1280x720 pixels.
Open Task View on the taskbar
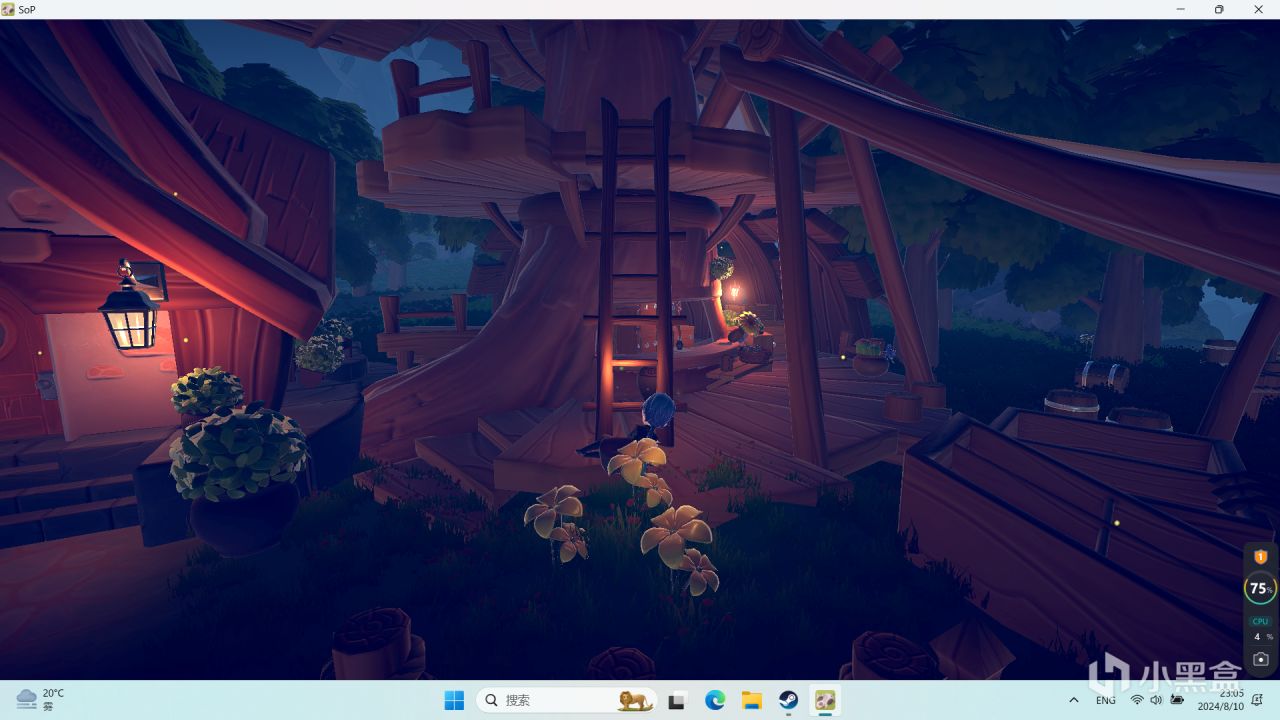[677, 700]
